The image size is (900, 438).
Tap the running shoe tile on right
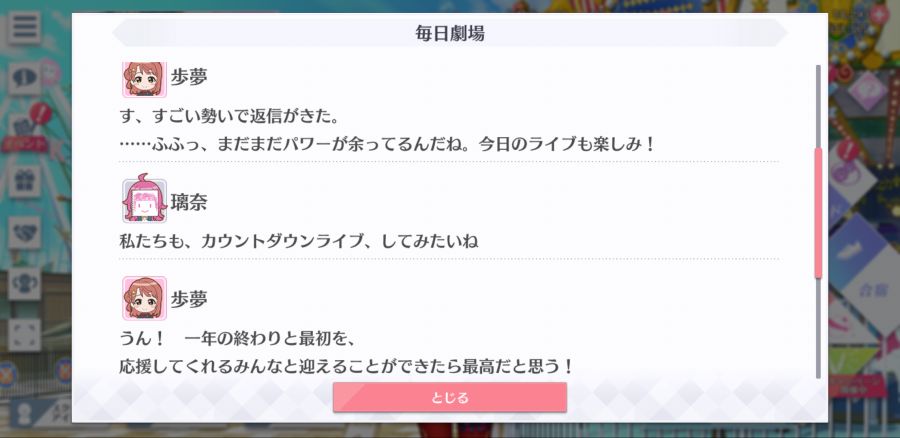(848, 248)
